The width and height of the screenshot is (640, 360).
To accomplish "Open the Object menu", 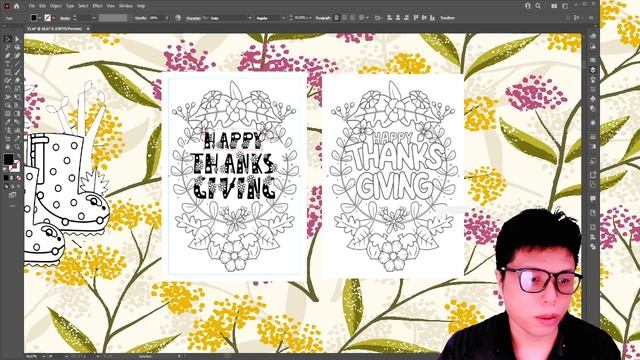I will pos(56,6).
